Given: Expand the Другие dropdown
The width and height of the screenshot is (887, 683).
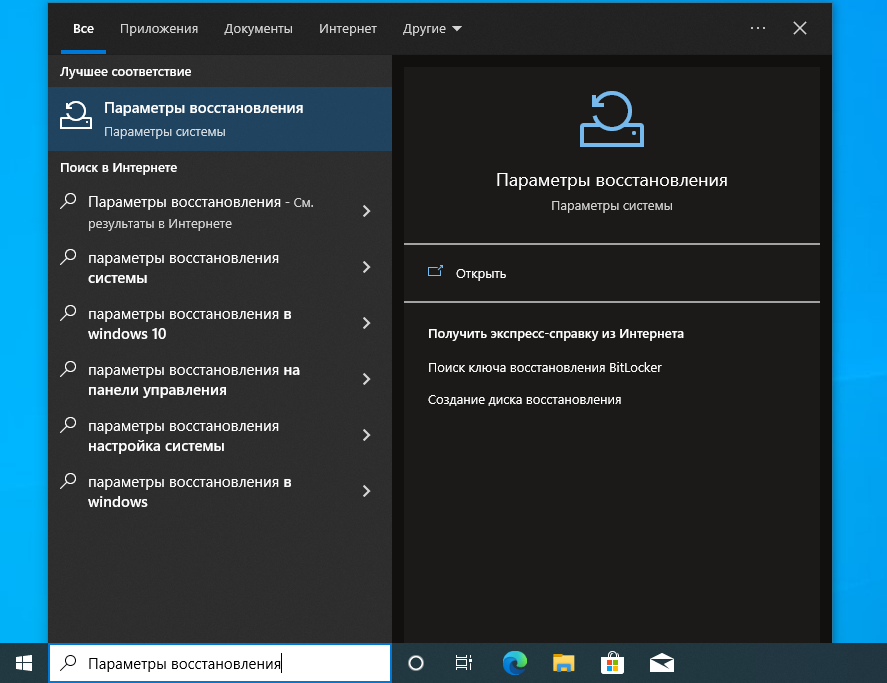Looking at the screenshot, I should 432,29.
